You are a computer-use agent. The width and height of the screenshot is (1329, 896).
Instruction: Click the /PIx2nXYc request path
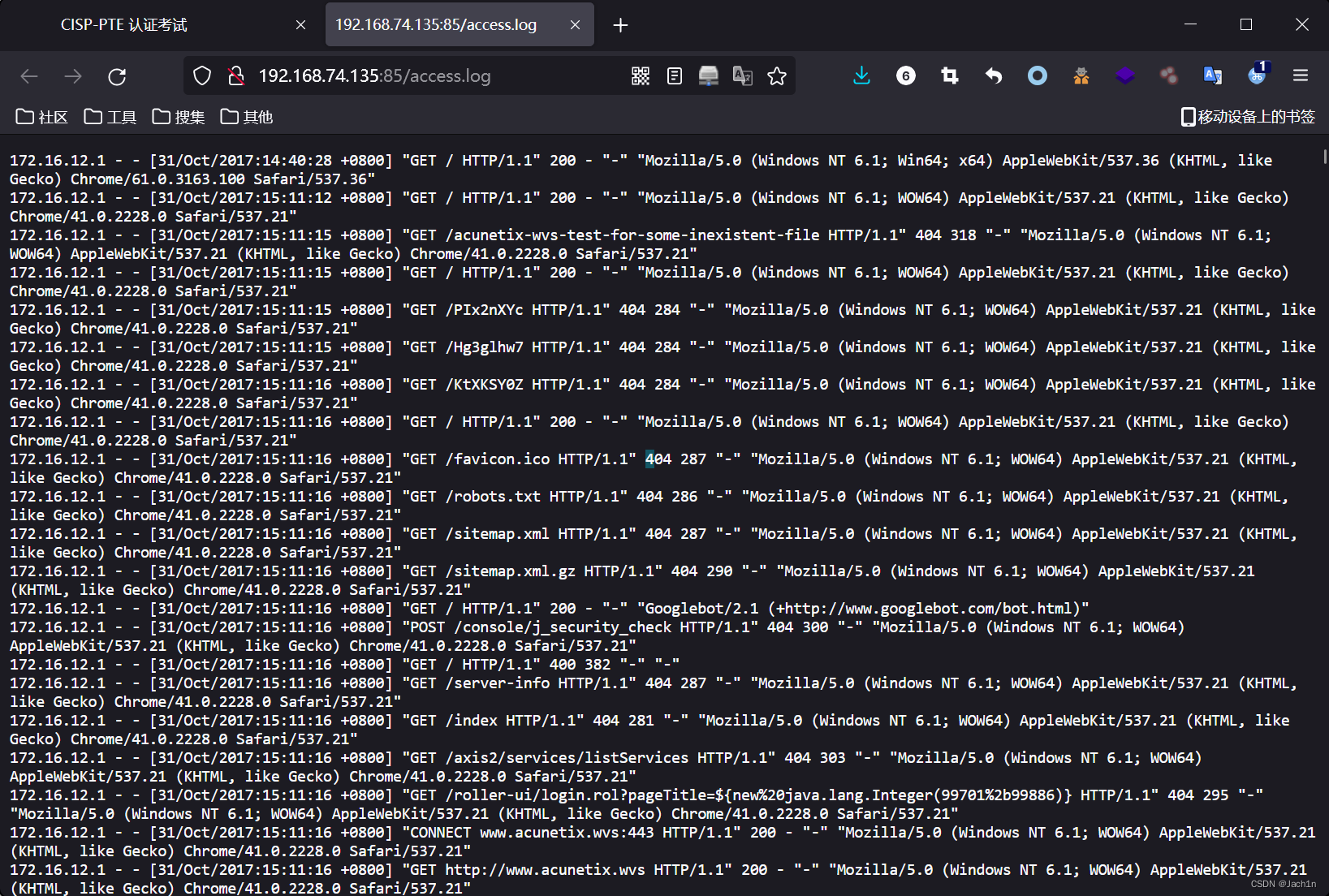[x=485, y=310]
